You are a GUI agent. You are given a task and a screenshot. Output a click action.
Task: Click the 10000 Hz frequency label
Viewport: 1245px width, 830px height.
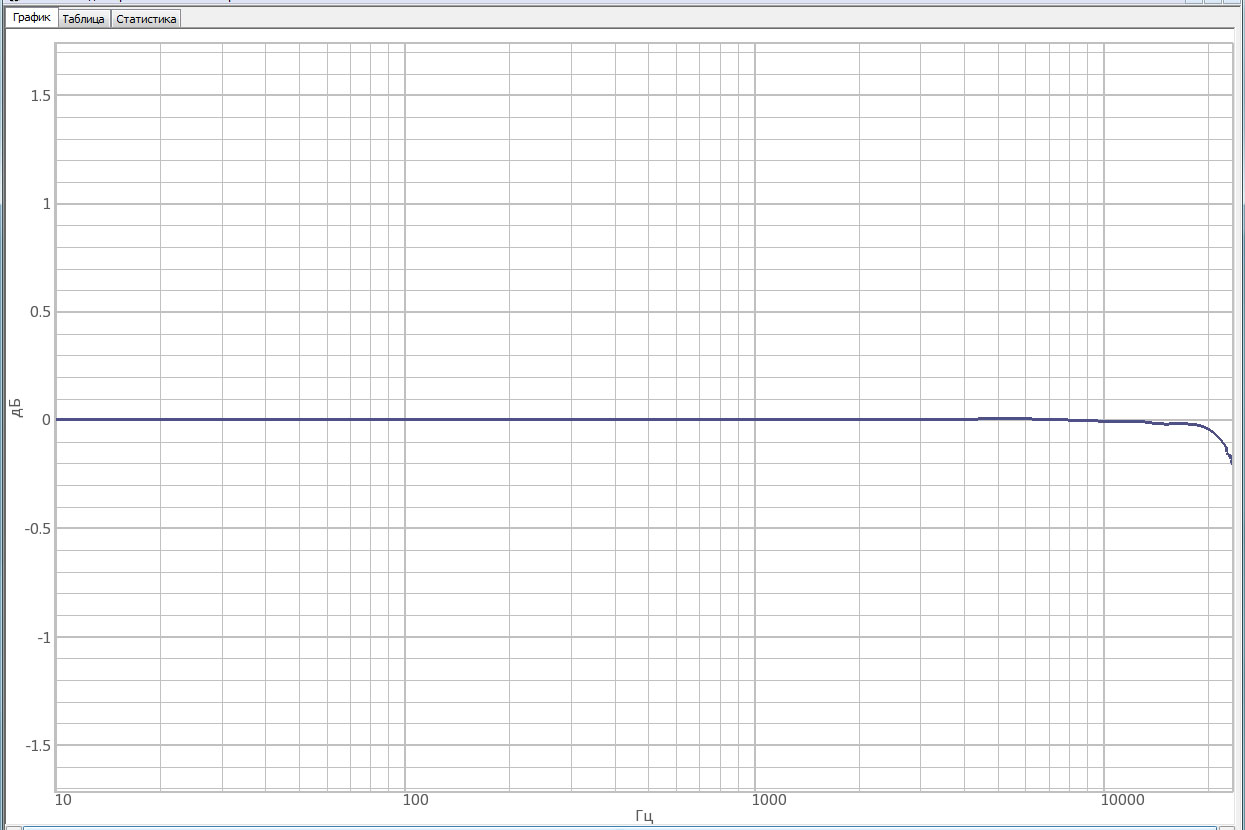pyautogui.click(x=1123, y=800)
